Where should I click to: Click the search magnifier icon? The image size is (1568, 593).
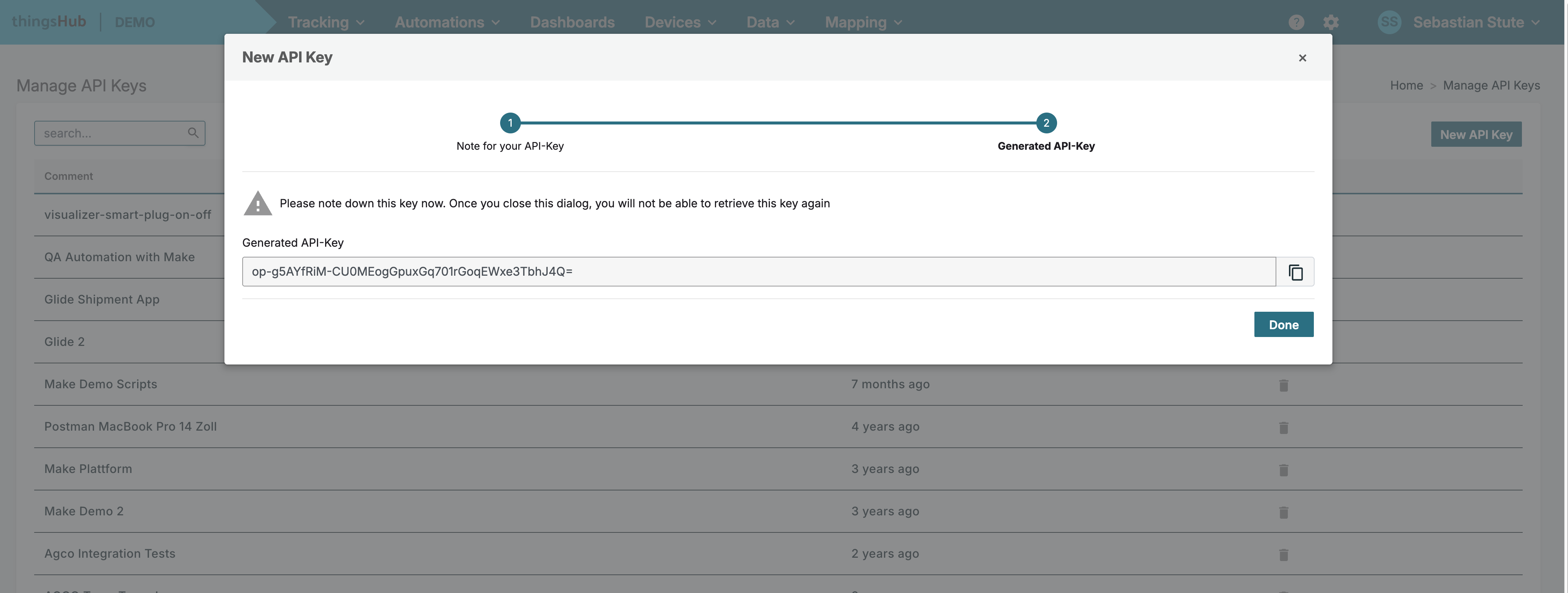[x=193, y=133]
